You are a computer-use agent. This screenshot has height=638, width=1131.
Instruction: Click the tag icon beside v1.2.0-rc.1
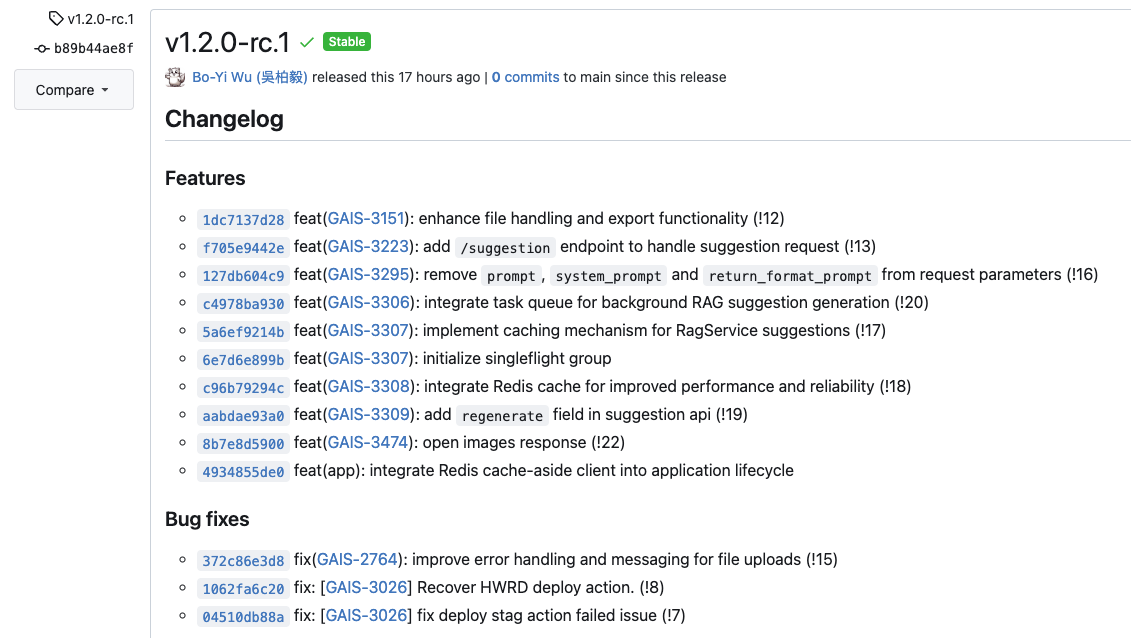tap(56, 19)
